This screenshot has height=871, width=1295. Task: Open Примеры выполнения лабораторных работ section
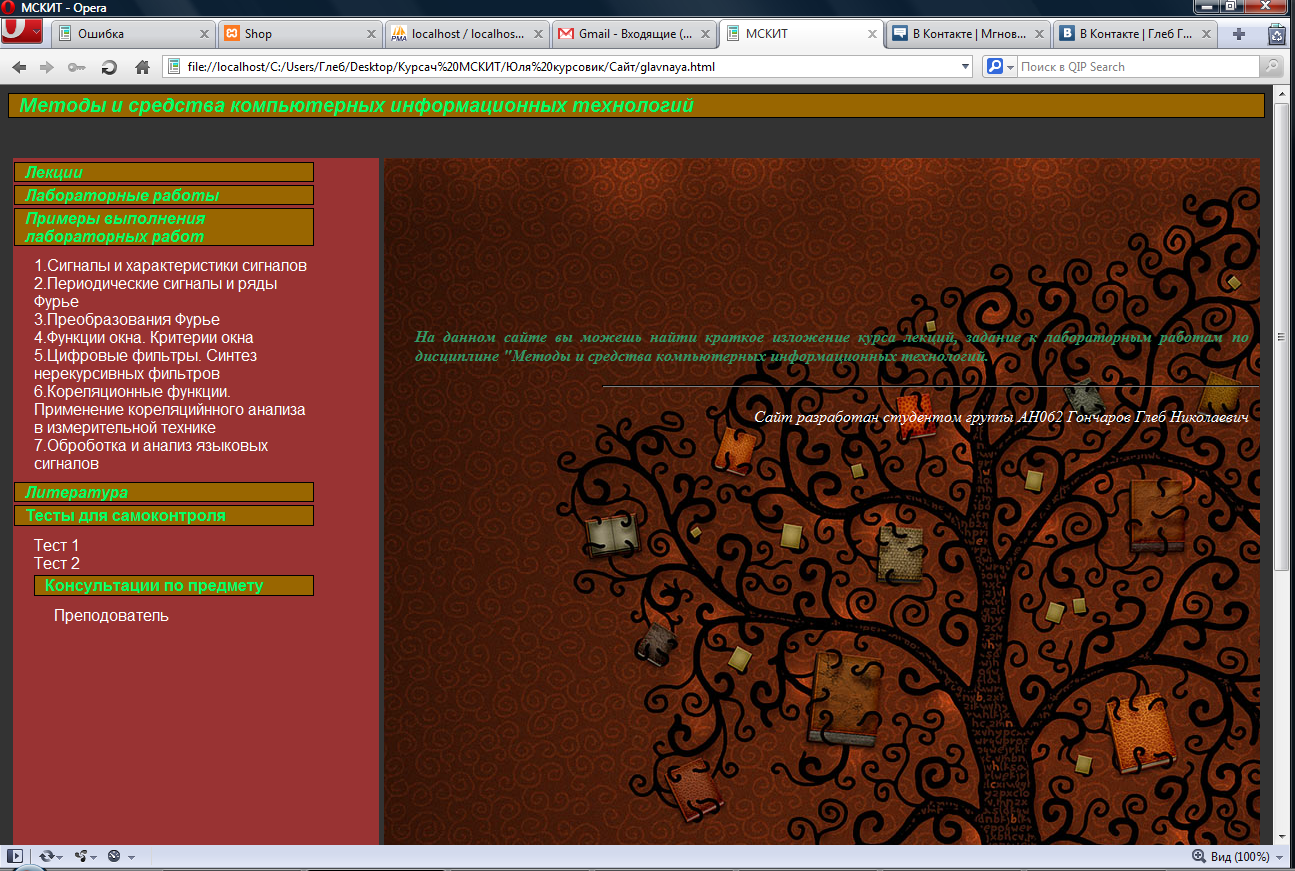[164, 227]
